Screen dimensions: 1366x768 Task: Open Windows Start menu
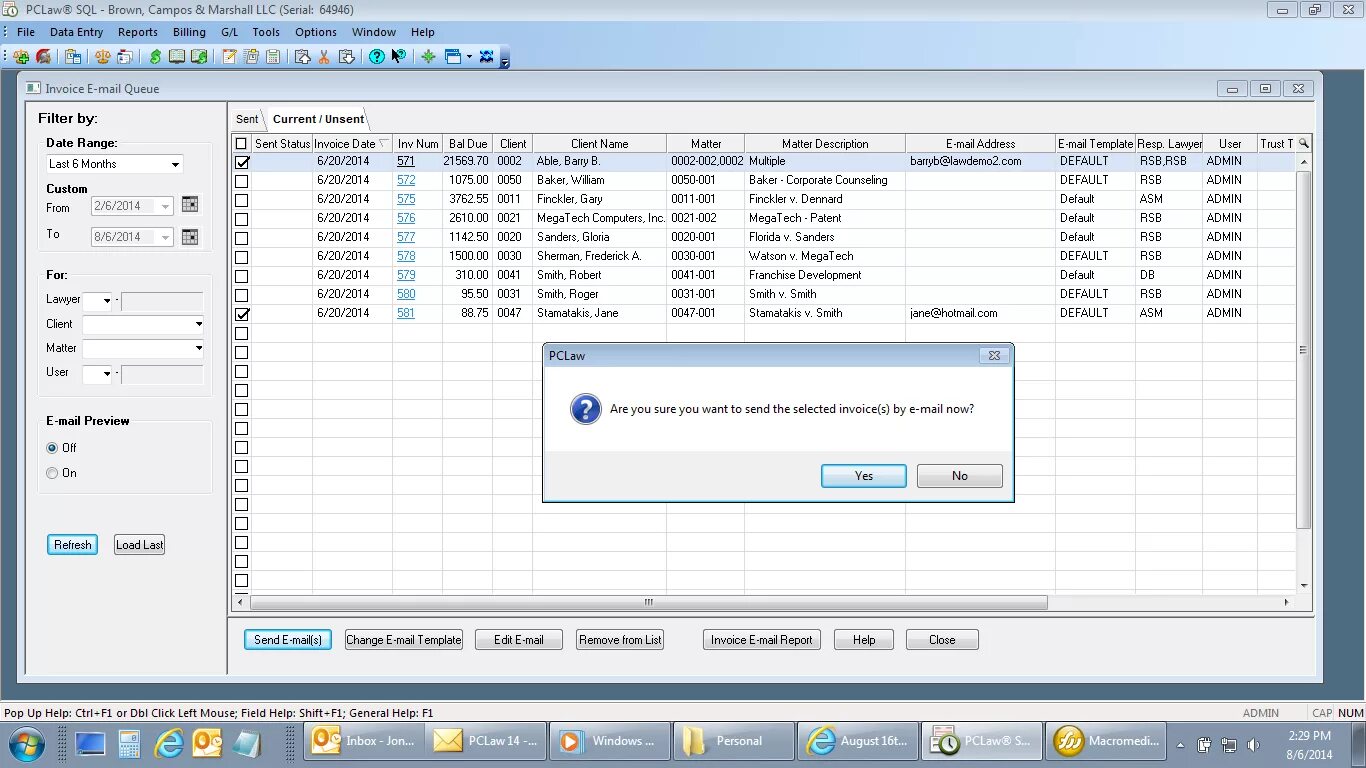click(x=27, y=743)
